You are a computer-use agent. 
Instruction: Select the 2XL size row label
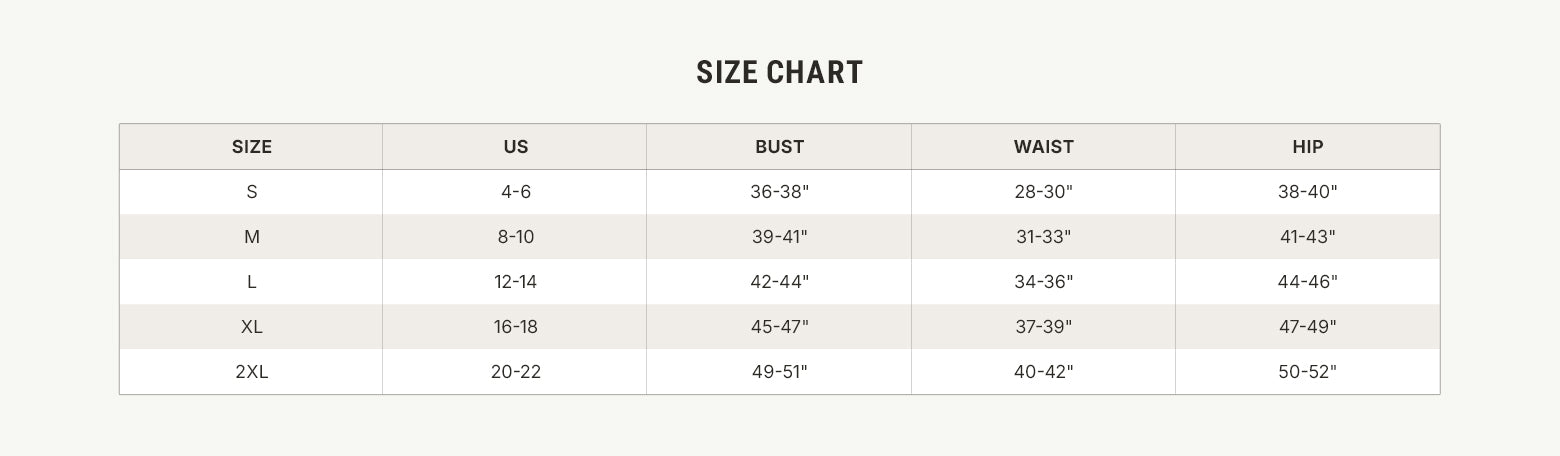pos(252,372)
